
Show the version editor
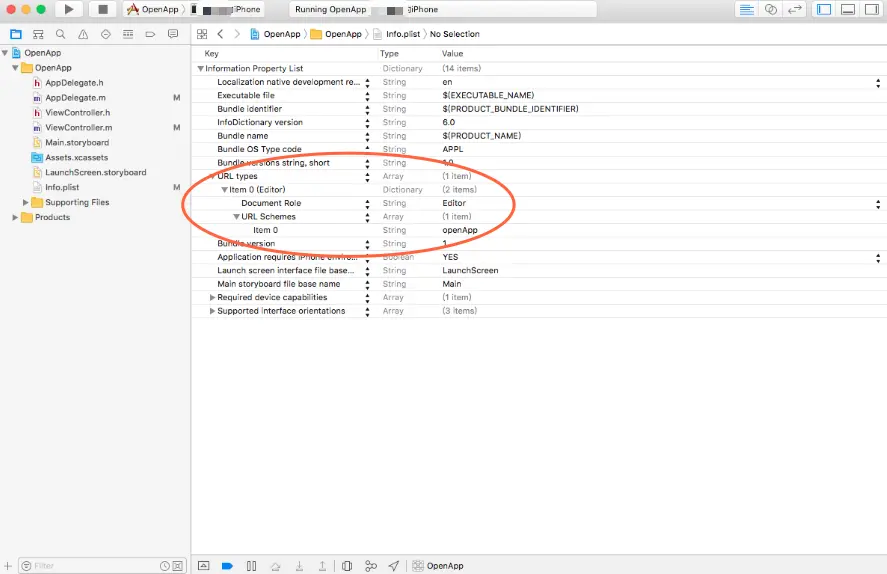794,10
